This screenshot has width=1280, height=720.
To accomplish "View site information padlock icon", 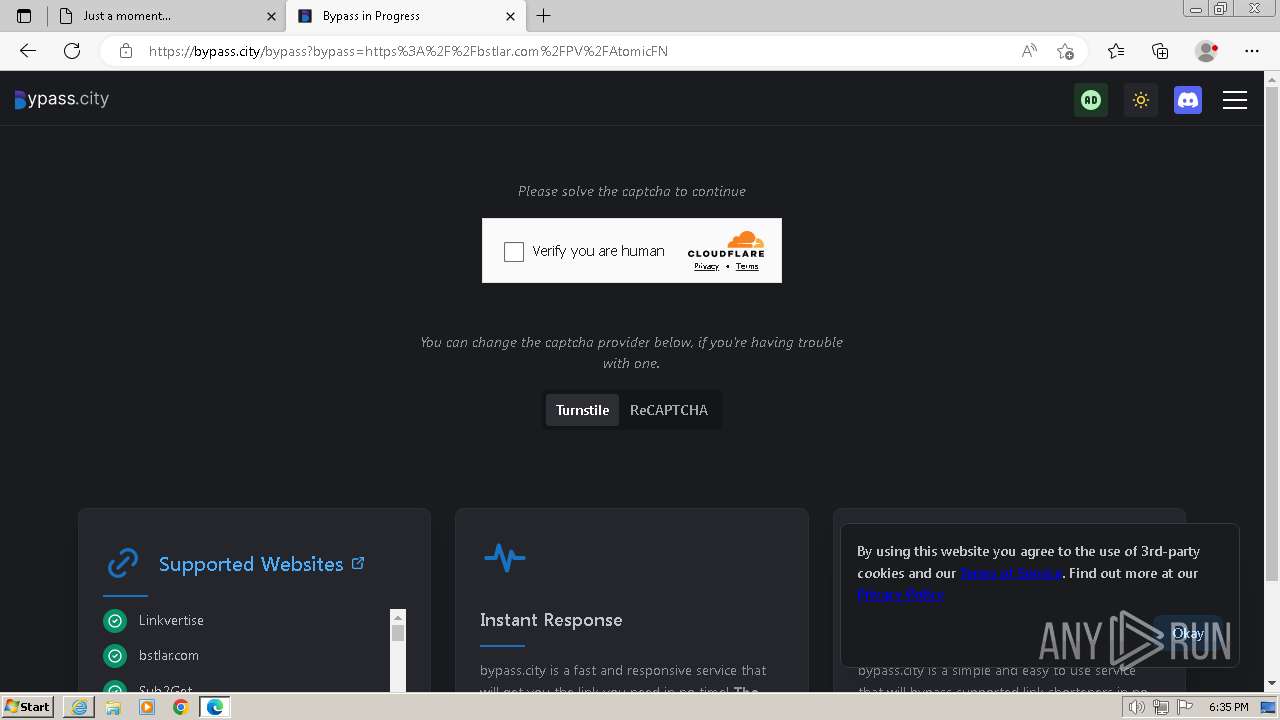I will (x=125, y=51).
